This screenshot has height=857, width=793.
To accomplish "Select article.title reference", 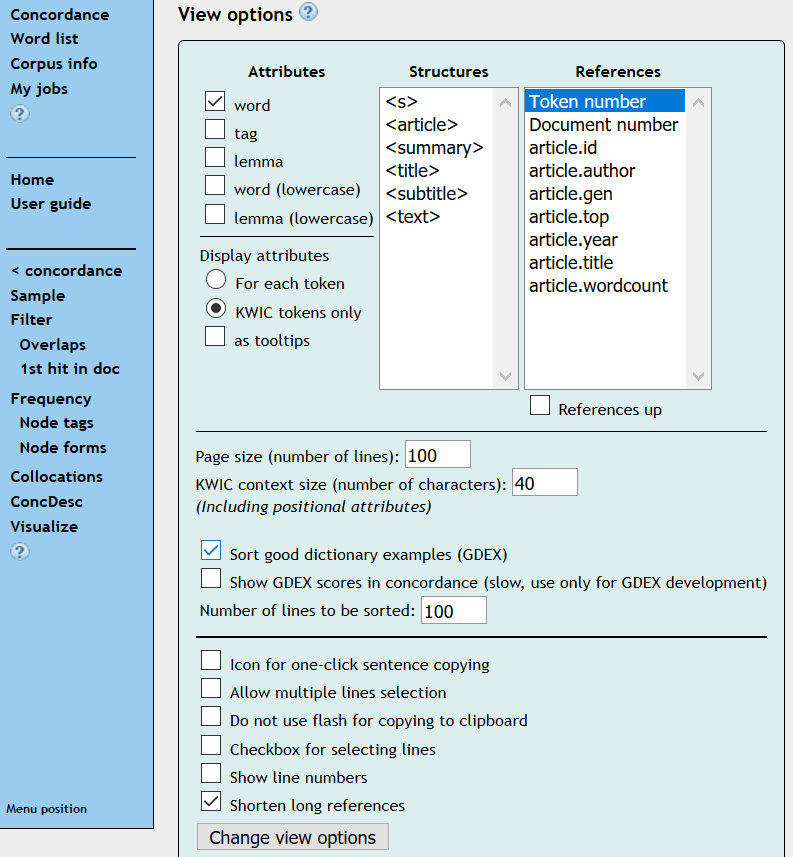I will click(x=604, y=262).
